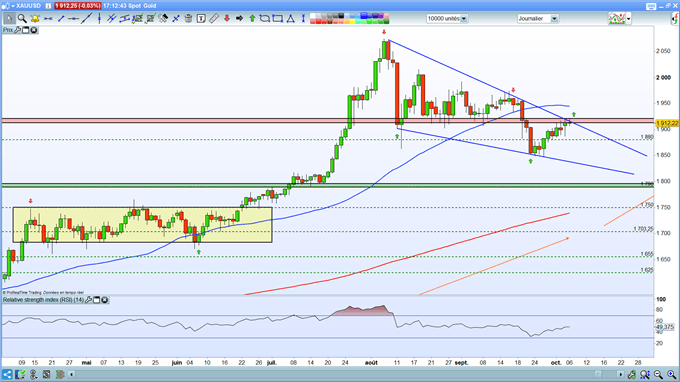
Task: Open the alert bell tool
Action: tap(35, 18)
